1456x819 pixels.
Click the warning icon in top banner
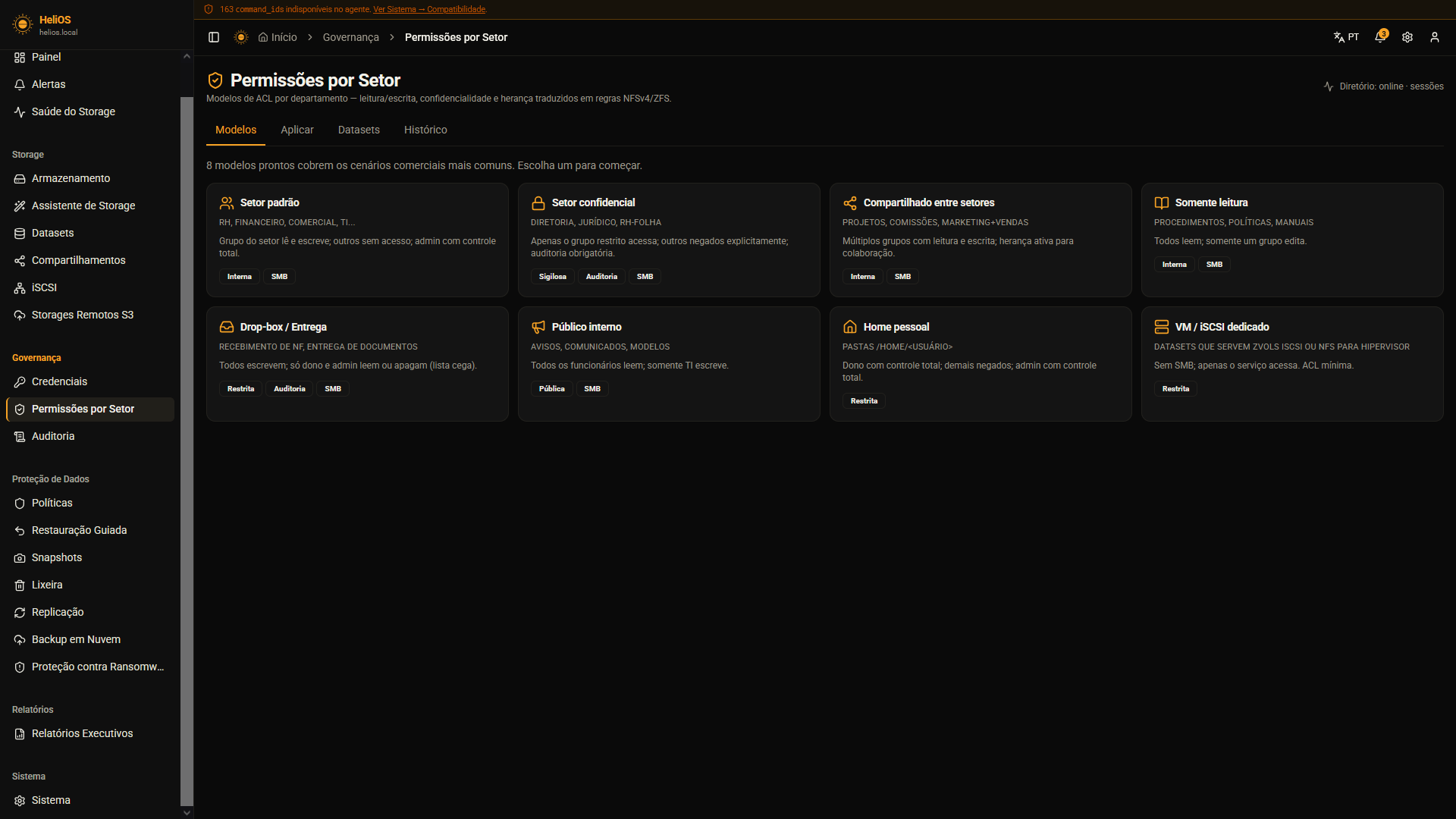pos(209,9)
